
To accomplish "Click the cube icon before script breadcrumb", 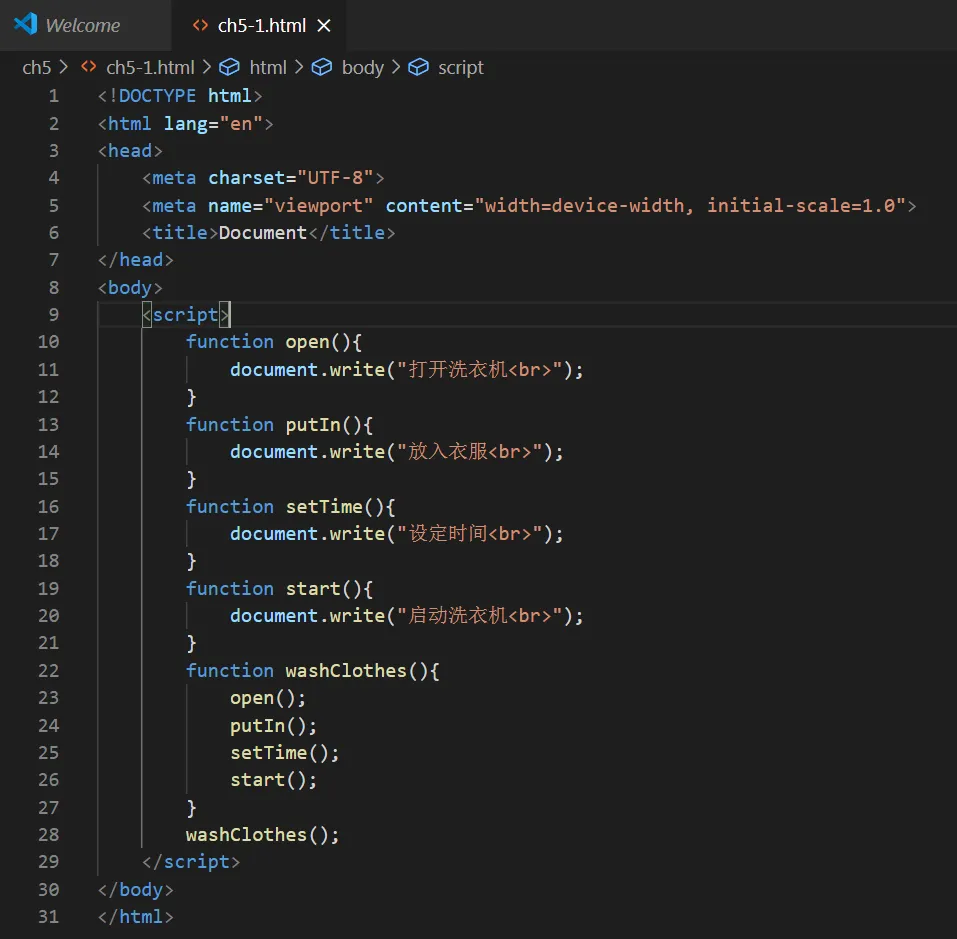I will point(418,67).
